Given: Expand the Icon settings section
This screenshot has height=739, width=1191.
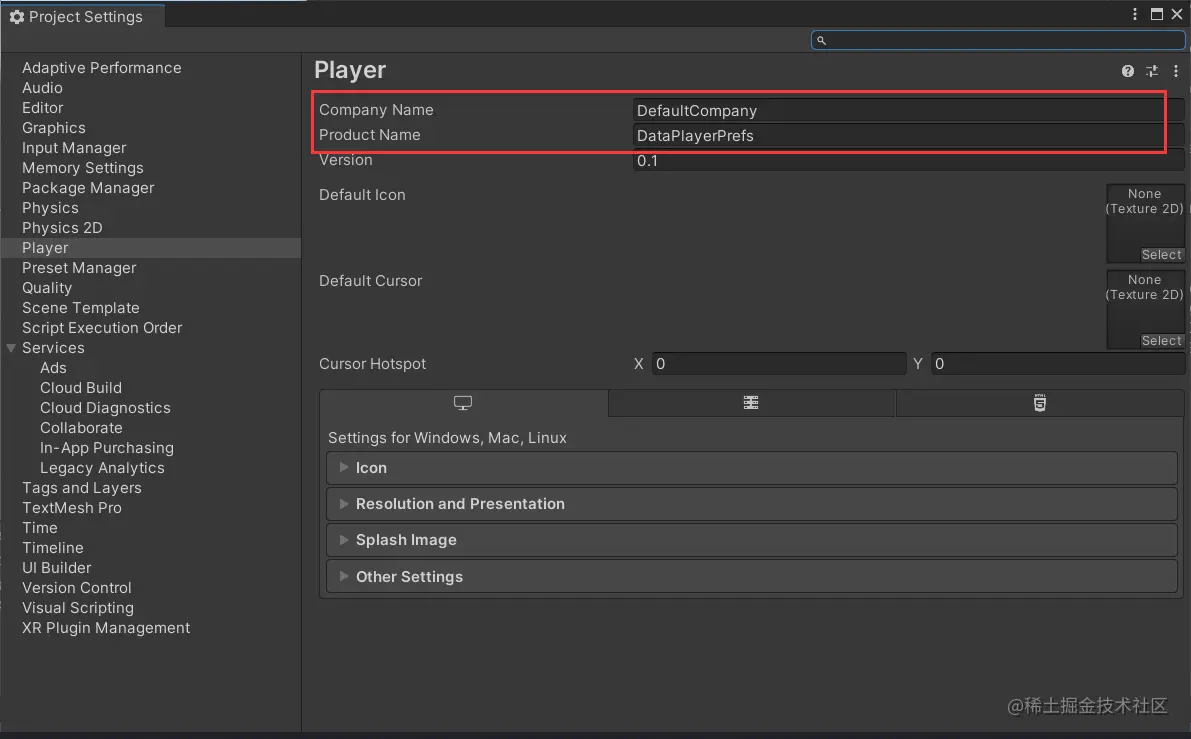Looking at the screenshot, I should [x=751, y=468].
